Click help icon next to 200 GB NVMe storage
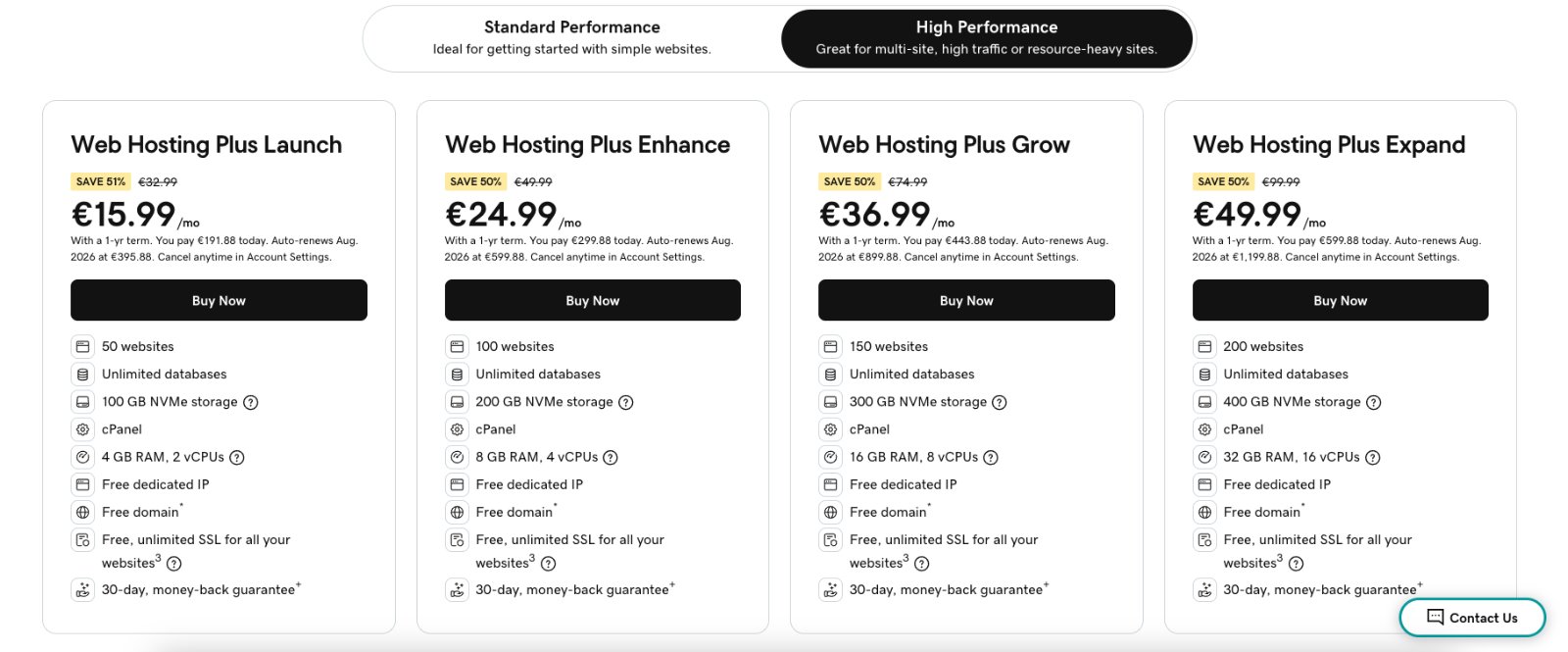This screenshot has width=1568, height=652. [626, 402]
